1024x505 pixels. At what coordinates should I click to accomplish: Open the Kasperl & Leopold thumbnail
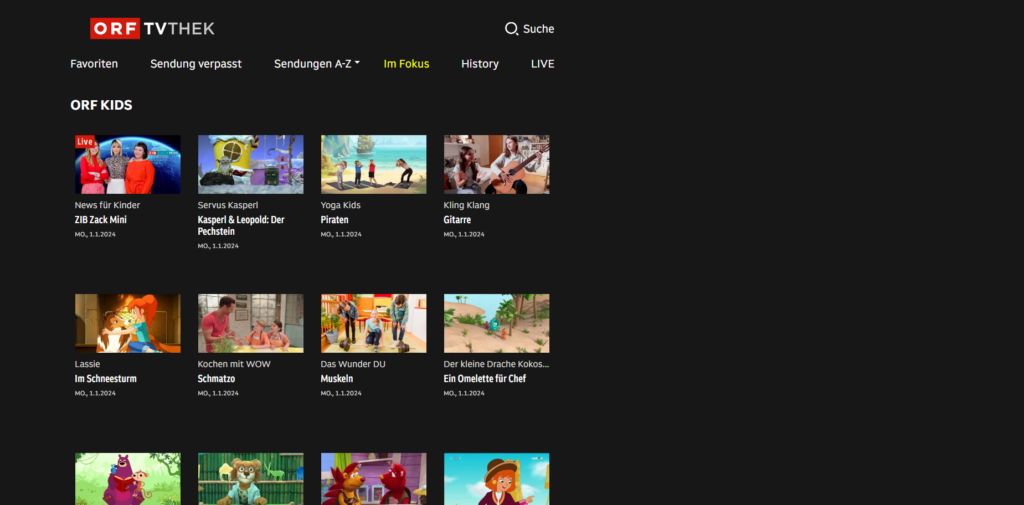coord(251,165)
